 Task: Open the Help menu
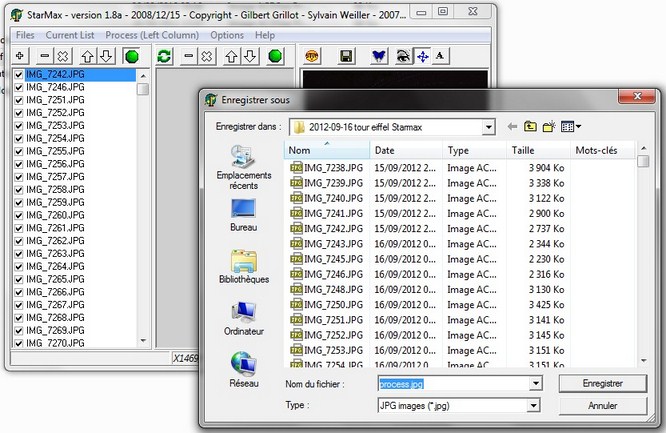tap(265, 35)
